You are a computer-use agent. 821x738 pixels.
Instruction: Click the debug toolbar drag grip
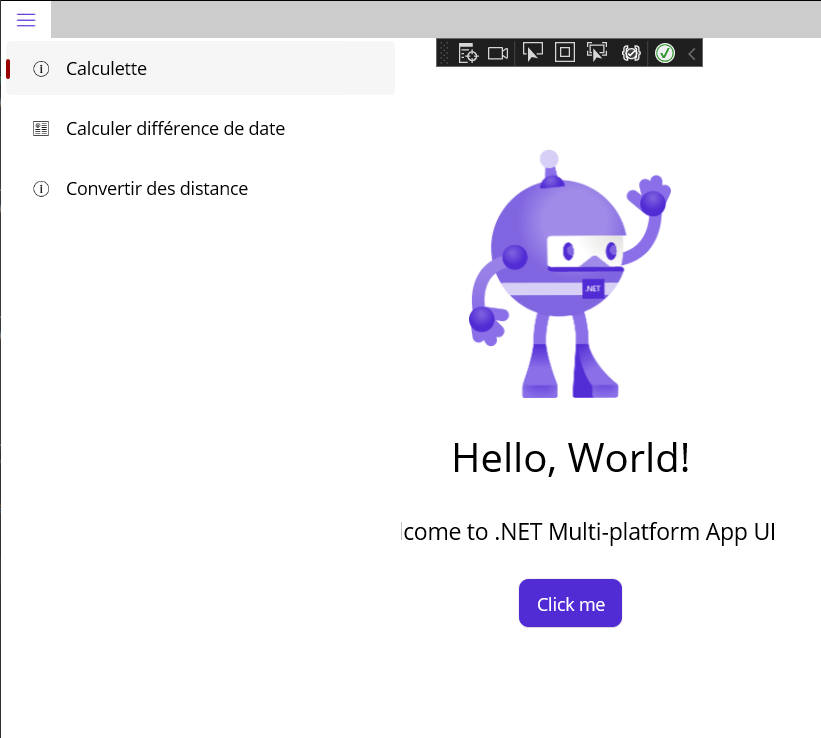(443, 53)
